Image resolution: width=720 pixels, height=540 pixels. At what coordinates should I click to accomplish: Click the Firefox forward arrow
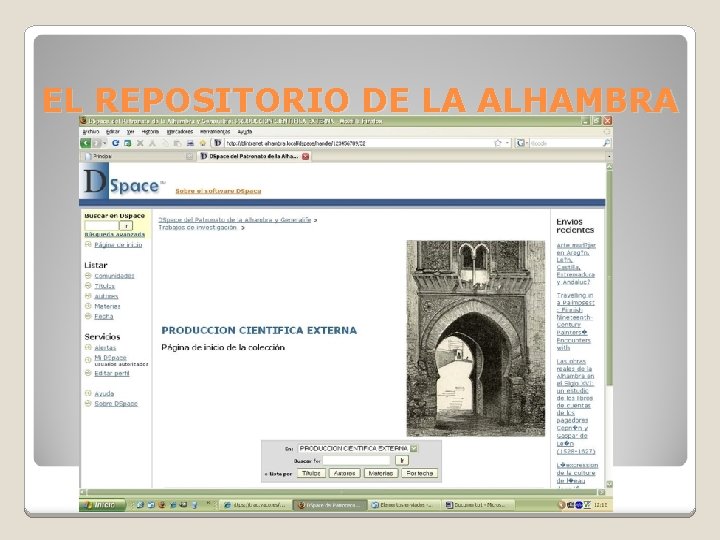point(96,143)
